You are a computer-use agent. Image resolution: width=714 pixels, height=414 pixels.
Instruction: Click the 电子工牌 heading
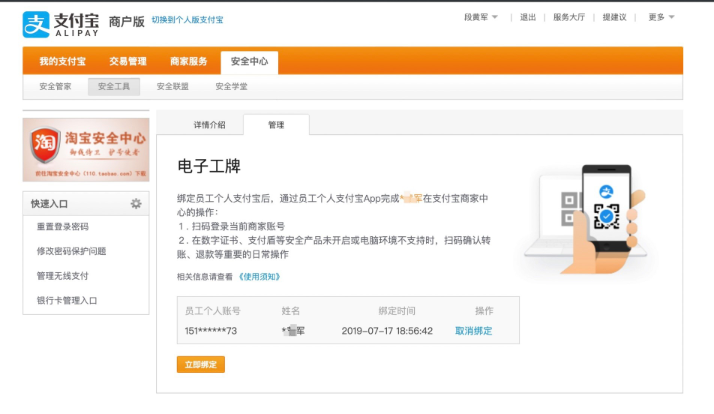(209, 166)
